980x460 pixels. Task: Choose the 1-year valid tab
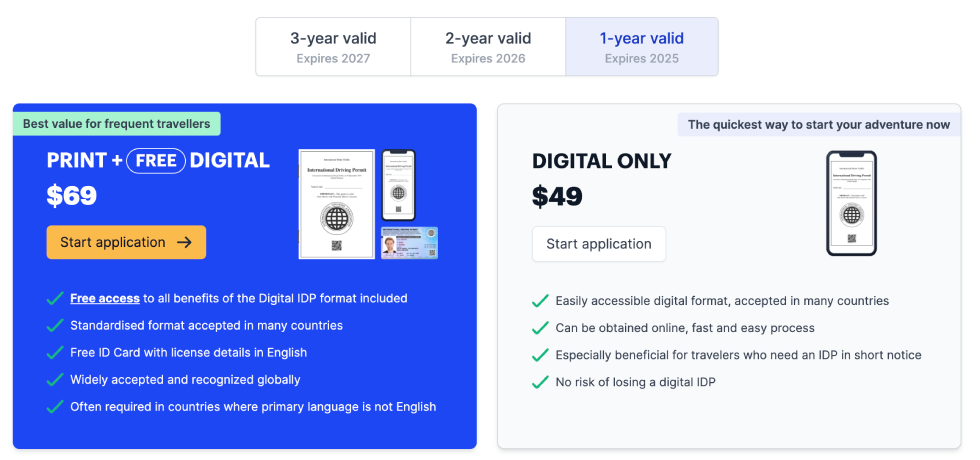tap(642, 47)
